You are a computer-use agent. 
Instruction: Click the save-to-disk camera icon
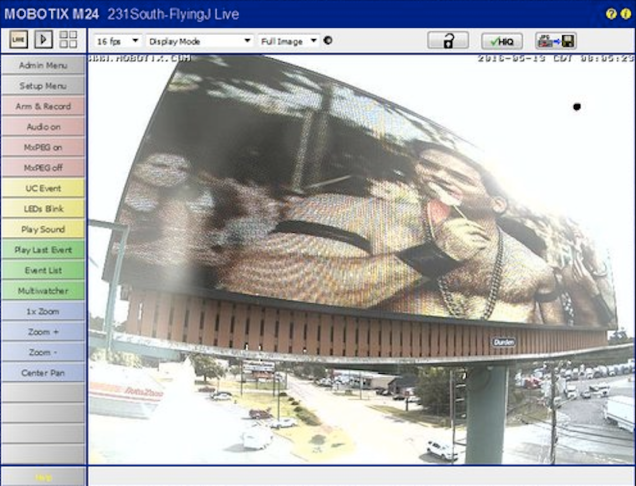coord(555,41)
